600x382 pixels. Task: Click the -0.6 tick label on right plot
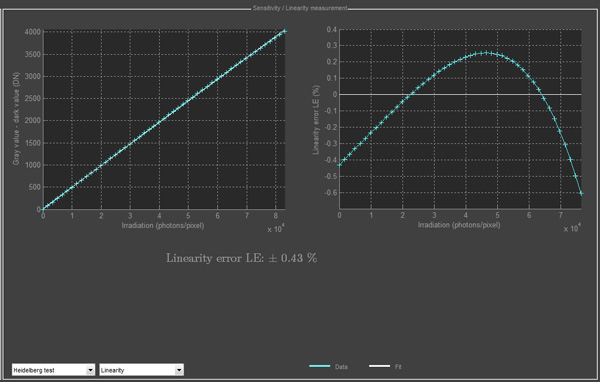coord(331,193)
